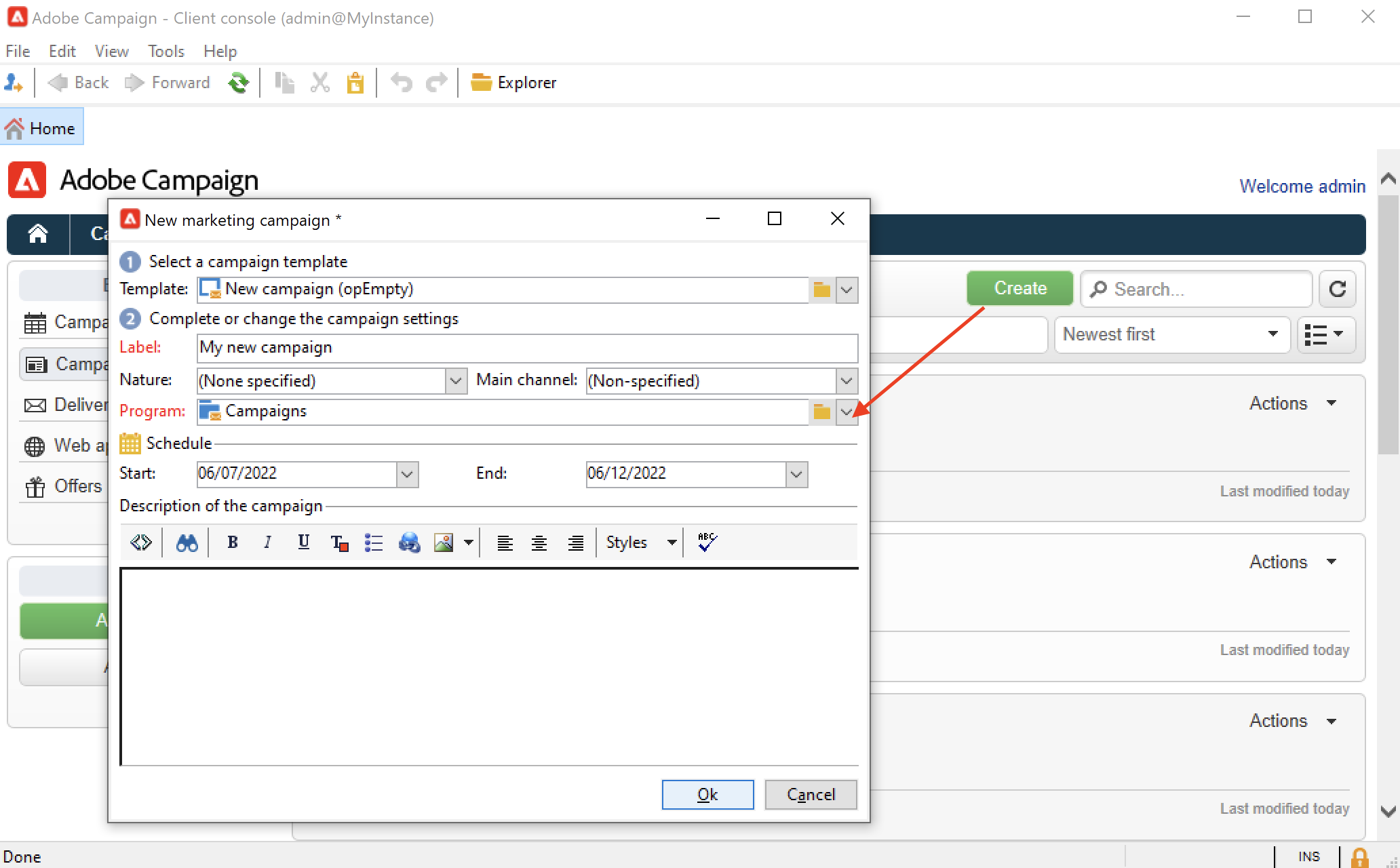Viewport: 1400px width, 868px height.
Task: Open the Main channel dropdown
Action: [x=847, y=381]
